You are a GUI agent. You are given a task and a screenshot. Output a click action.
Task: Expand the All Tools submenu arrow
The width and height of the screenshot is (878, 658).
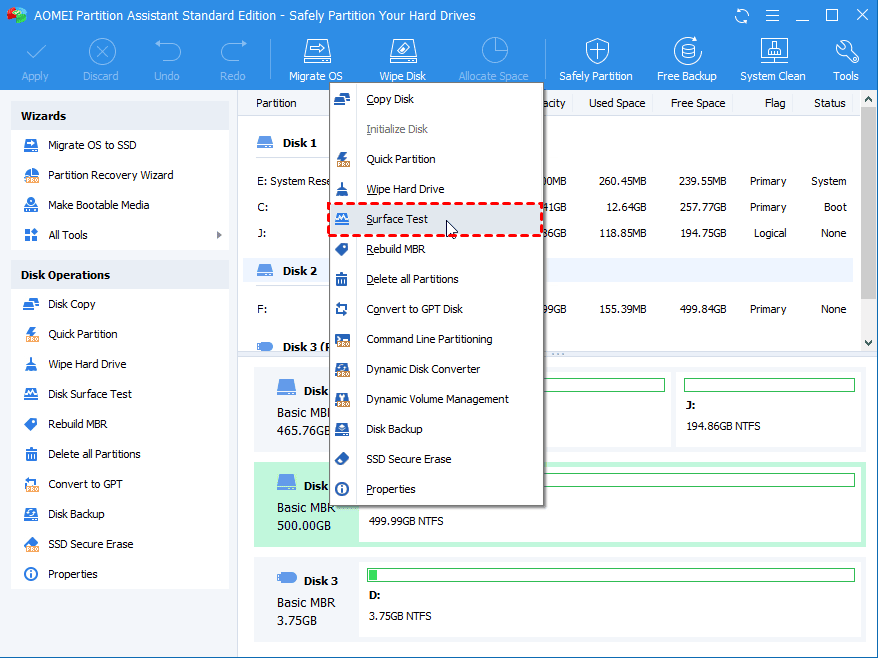pyautogui.click(x=219, y=235)
